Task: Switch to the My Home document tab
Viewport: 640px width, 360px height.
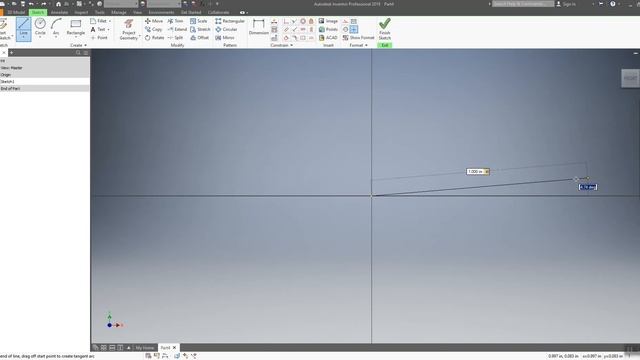Action: pos(145,348)
